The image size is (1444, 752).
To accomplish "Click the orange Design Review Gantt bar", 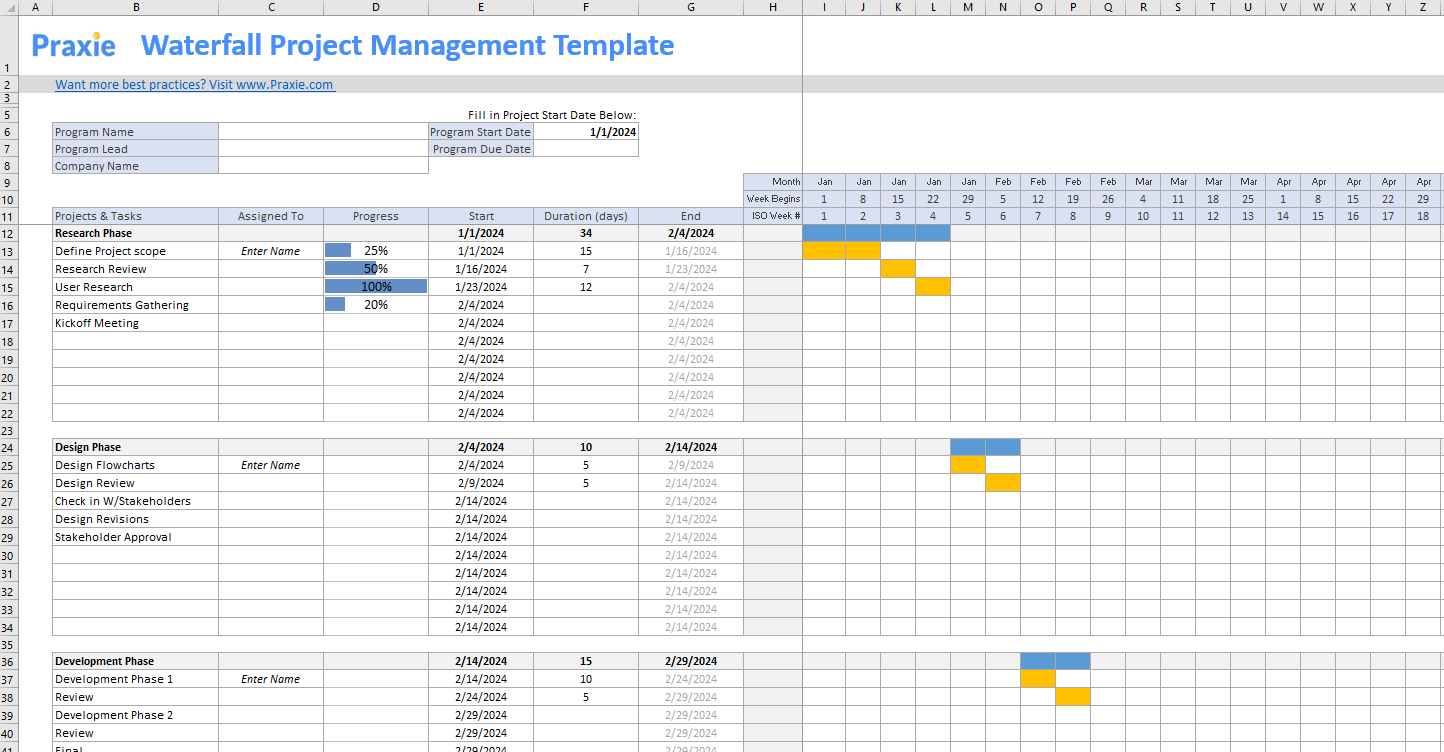I will coord(1003,483).
